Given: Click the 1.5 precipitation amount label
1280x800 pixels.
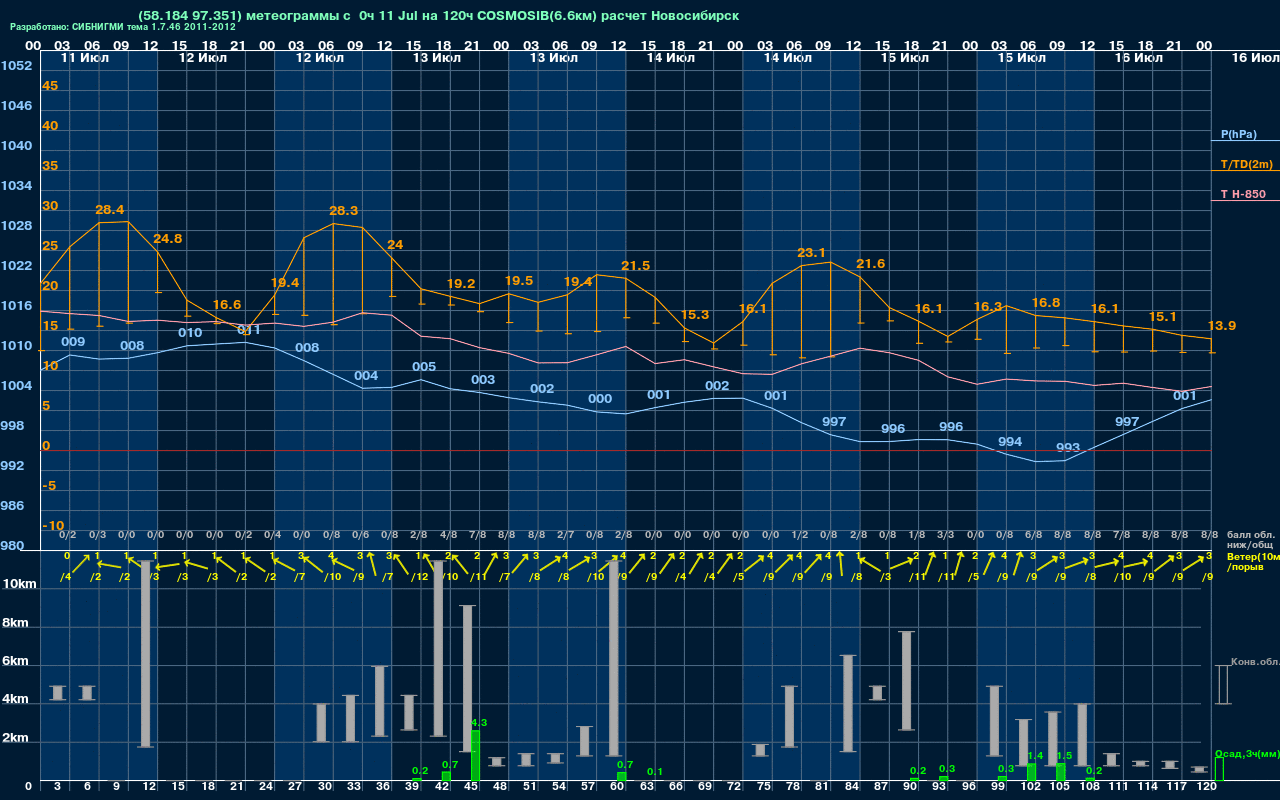Looking at the screenshot, I should point(1064,756).
